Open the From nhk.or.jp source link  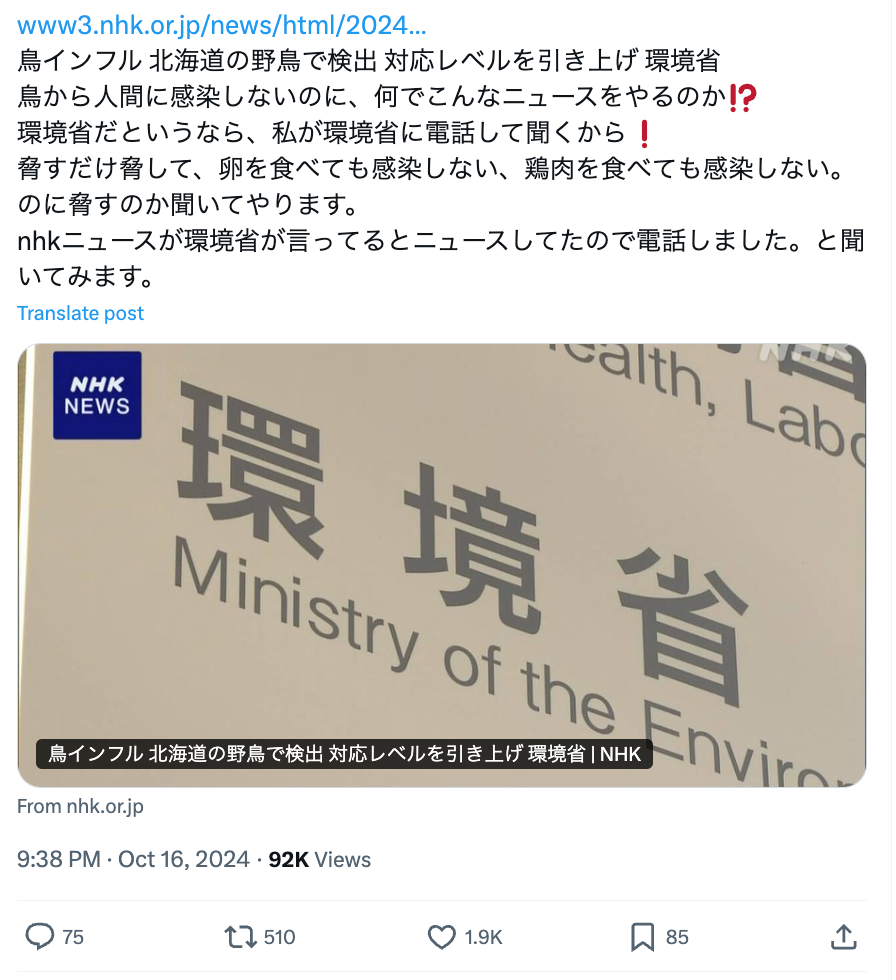[80, 806]
